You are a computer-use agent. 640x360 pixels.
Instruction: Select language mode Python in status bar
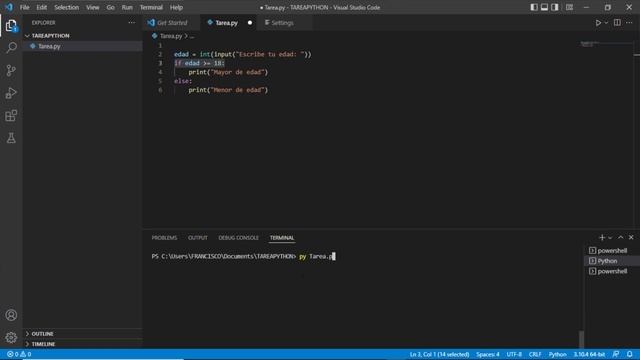click(557, 354)
